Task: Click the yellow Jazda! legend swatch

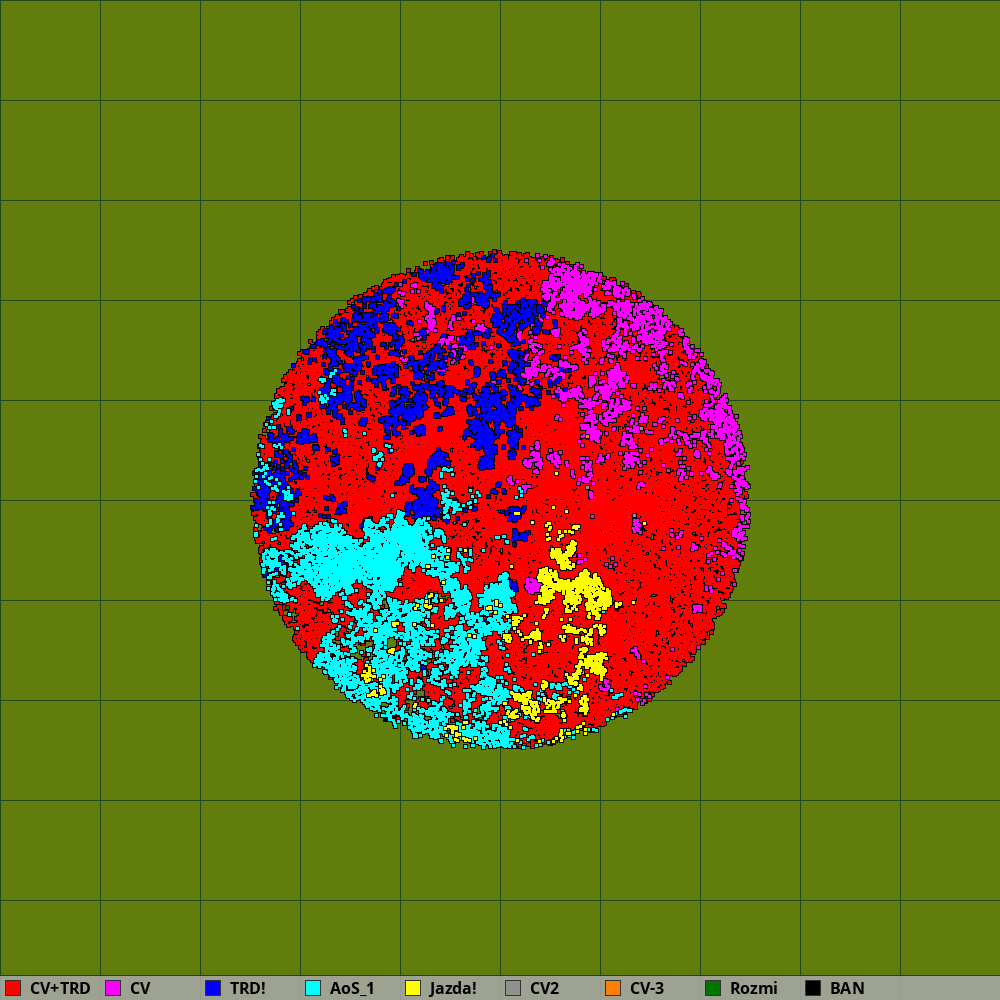Action: [x=413, y=988]
